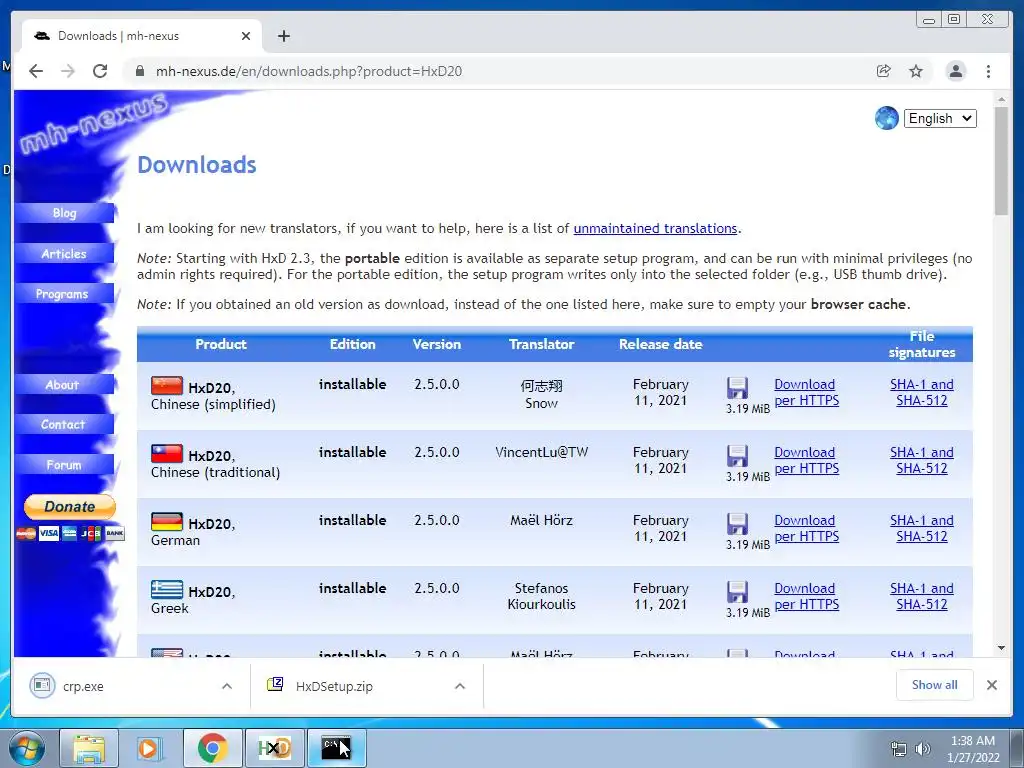1024x768 pixels.
Task: Click the scrollbar up arrow
Action: point(1001,100)
